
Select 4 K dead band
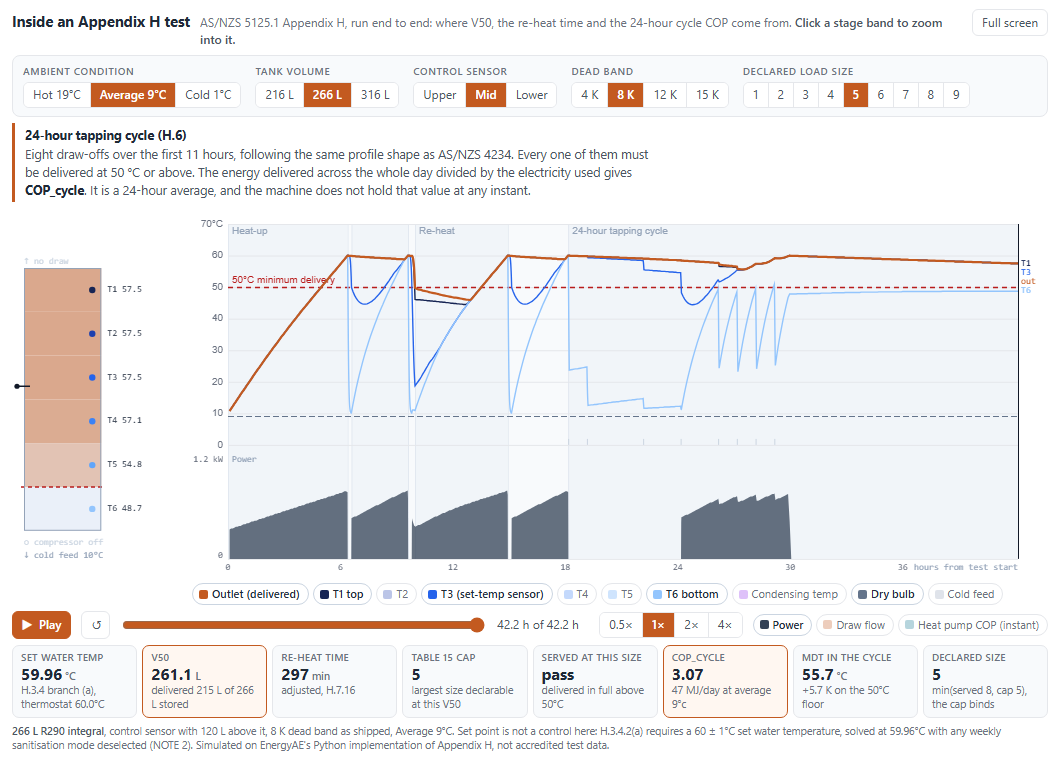(x=589, y=95)
